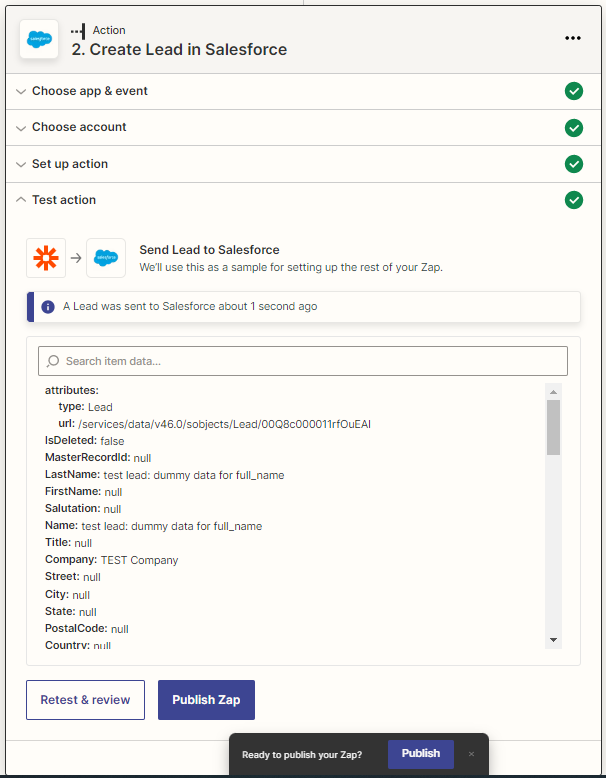The height and width of the screenshot is (778, 606).
Task: Click the scroll down arrow in data list
Action: coord(553,640)
